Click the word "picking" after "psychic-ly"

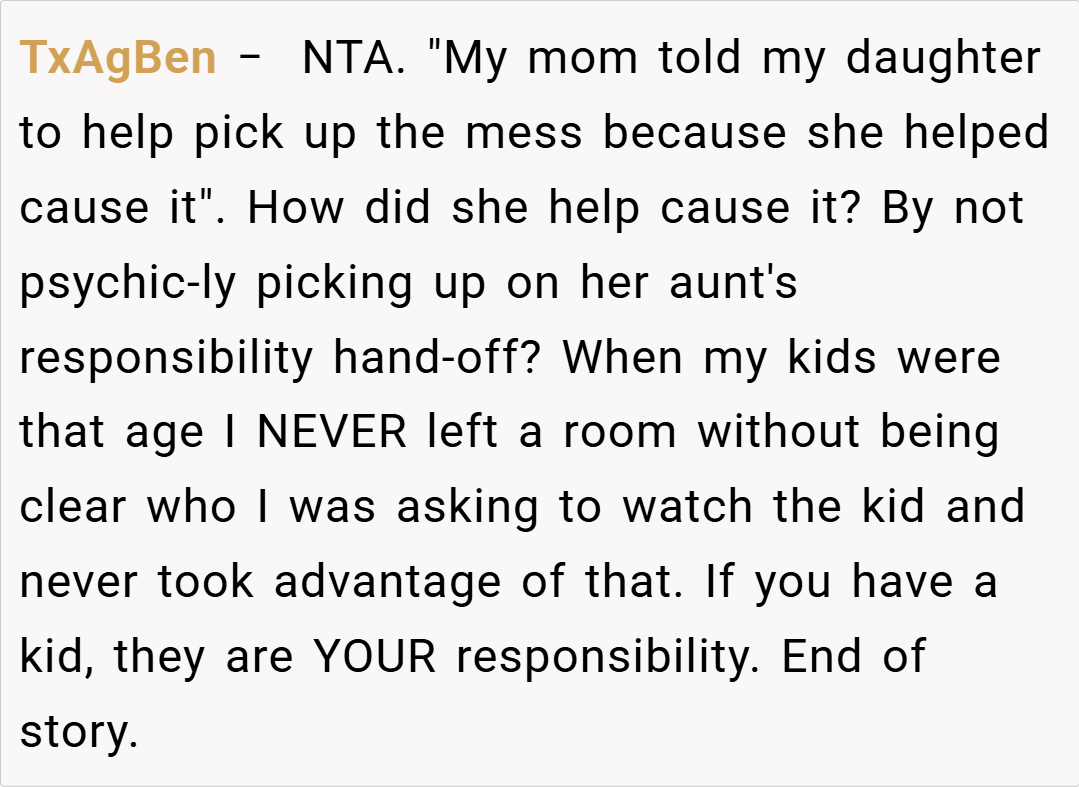point(334,283)
